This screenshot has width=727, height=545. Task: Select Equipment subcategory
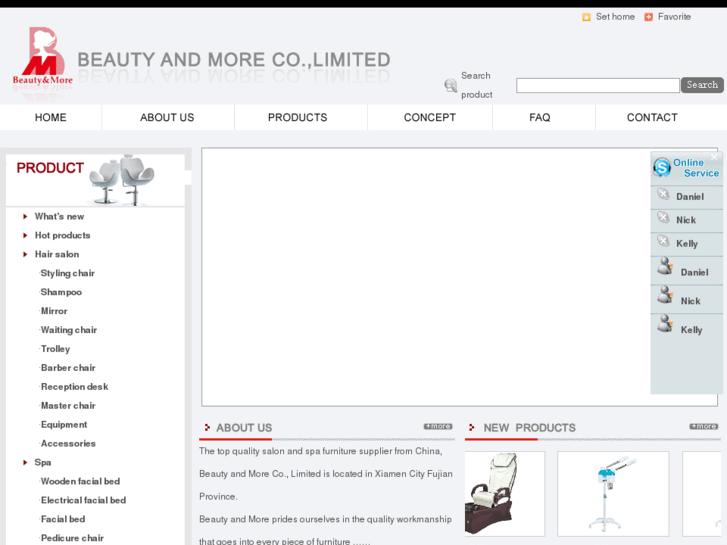pos(64,425)
